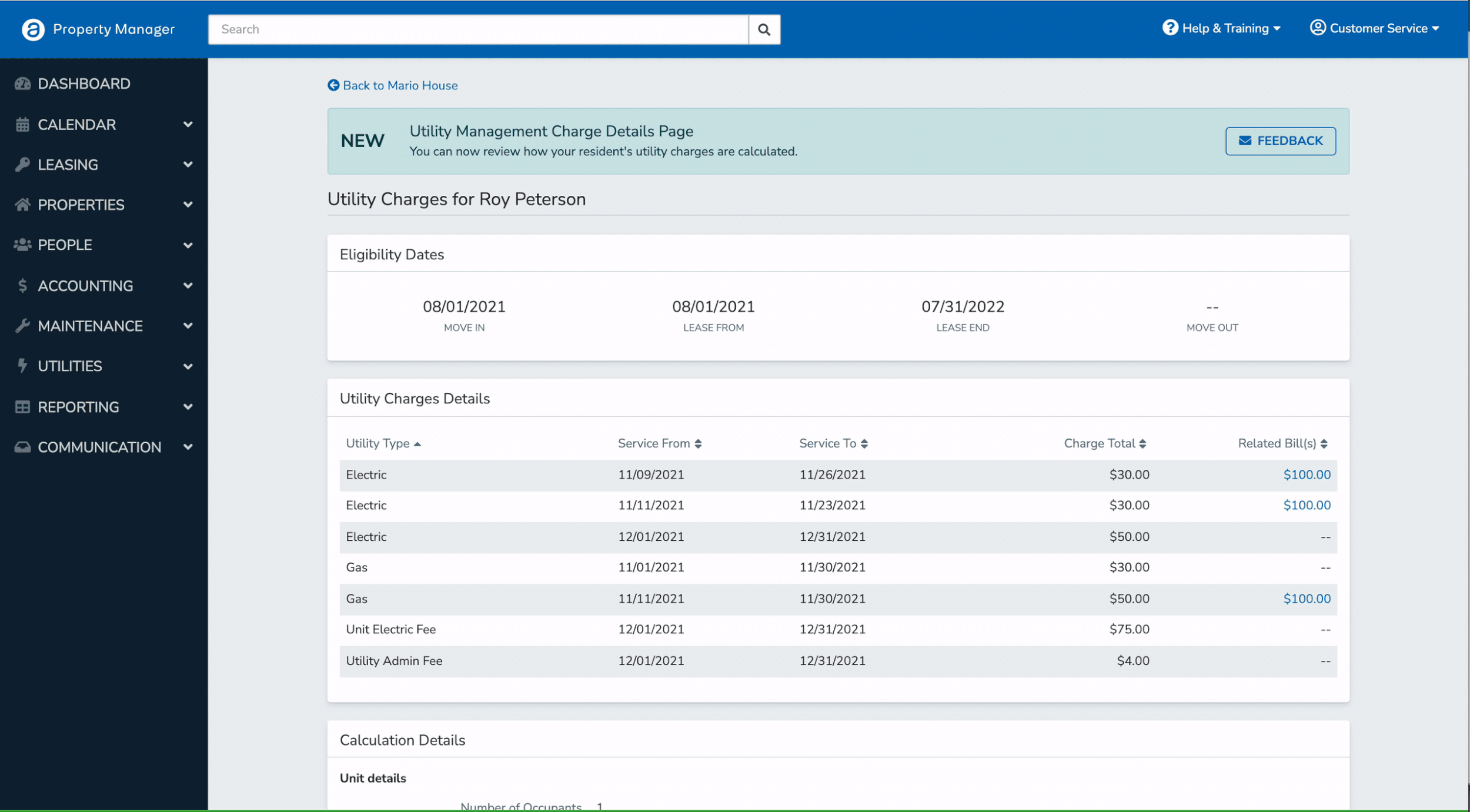Type in the Search input field
This screenshot has width=1470, height=812.
coord(477,29)
